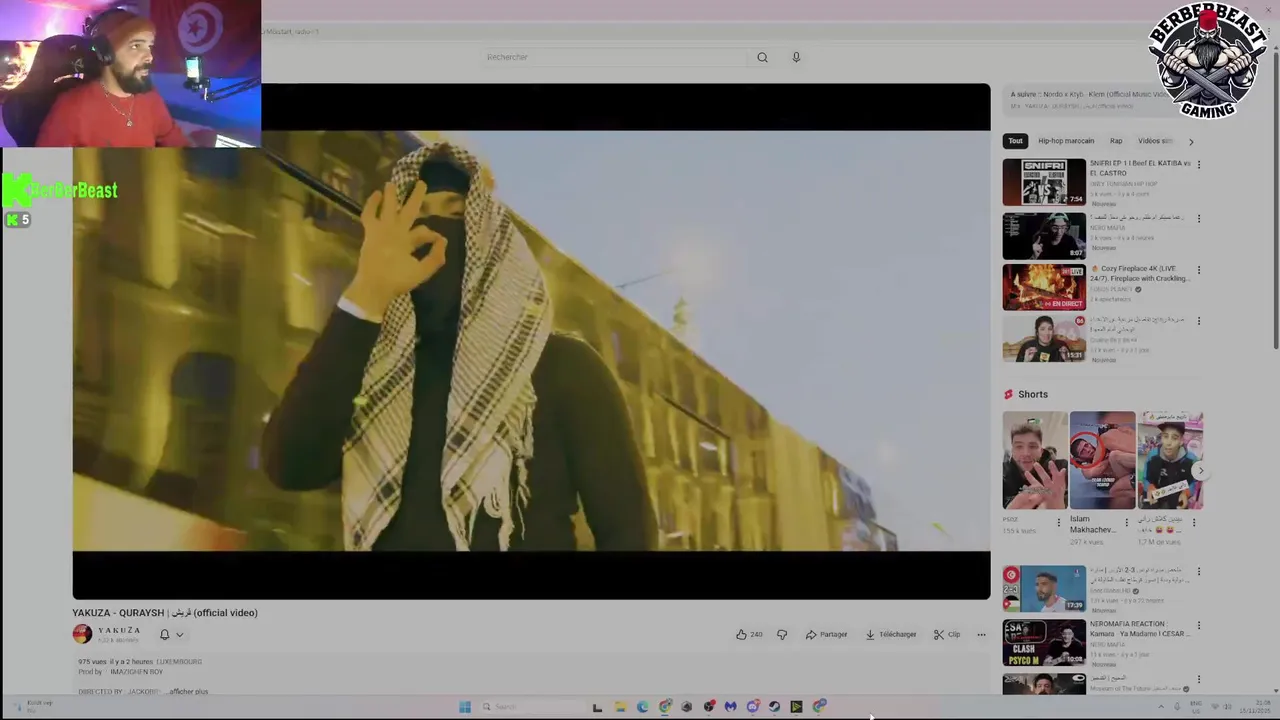Open NEROMAFIA REACTION Kamara thumbnail
Image resolution: width=1280 pixels, height=720 pixels.
[1044, 643]
